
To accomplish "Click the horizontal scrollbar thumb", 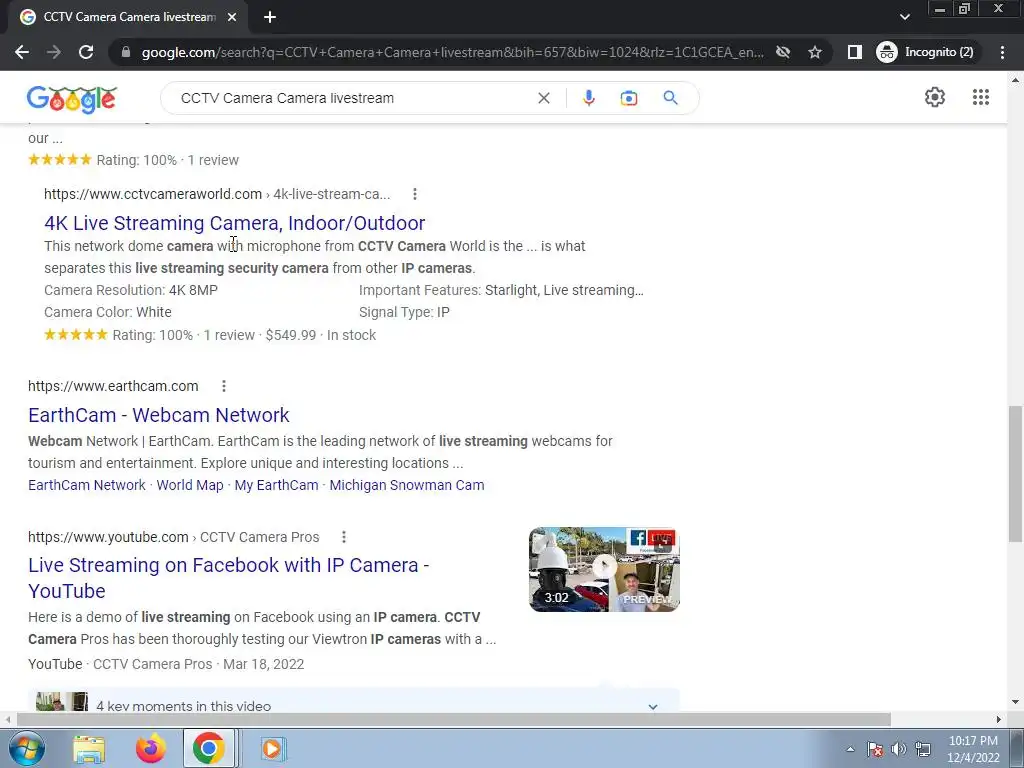I will (x=453, y=719).
